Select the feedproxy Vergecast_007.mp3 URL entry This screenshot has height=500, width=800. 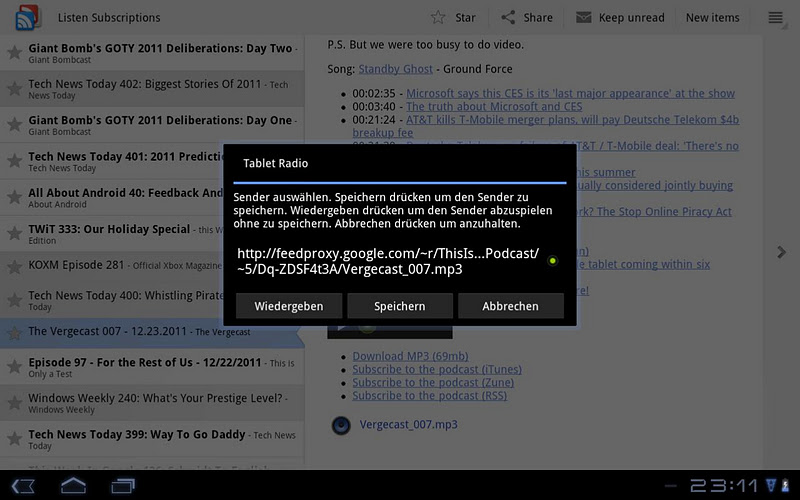click(388, 261)
